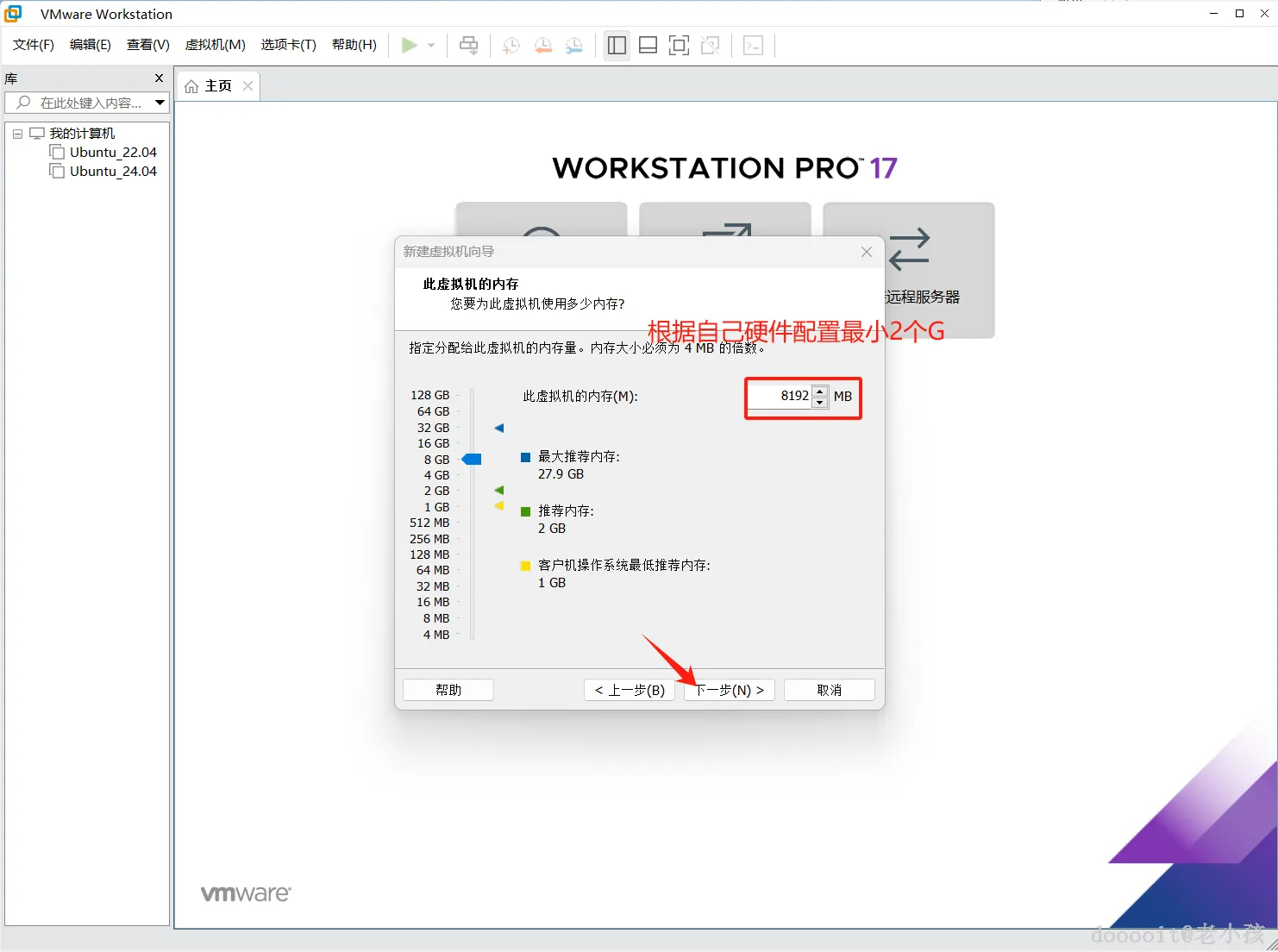Close the 新建虚拟机向导 dialog
Image resolution: width=1278 pixels, height=952 pixels.
click(x=867, y=252)
